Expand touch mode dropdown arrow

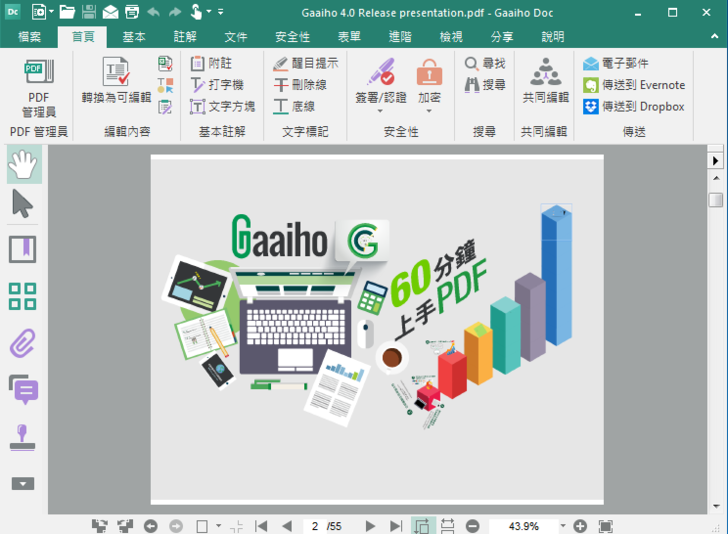click(x=209, y=12)
